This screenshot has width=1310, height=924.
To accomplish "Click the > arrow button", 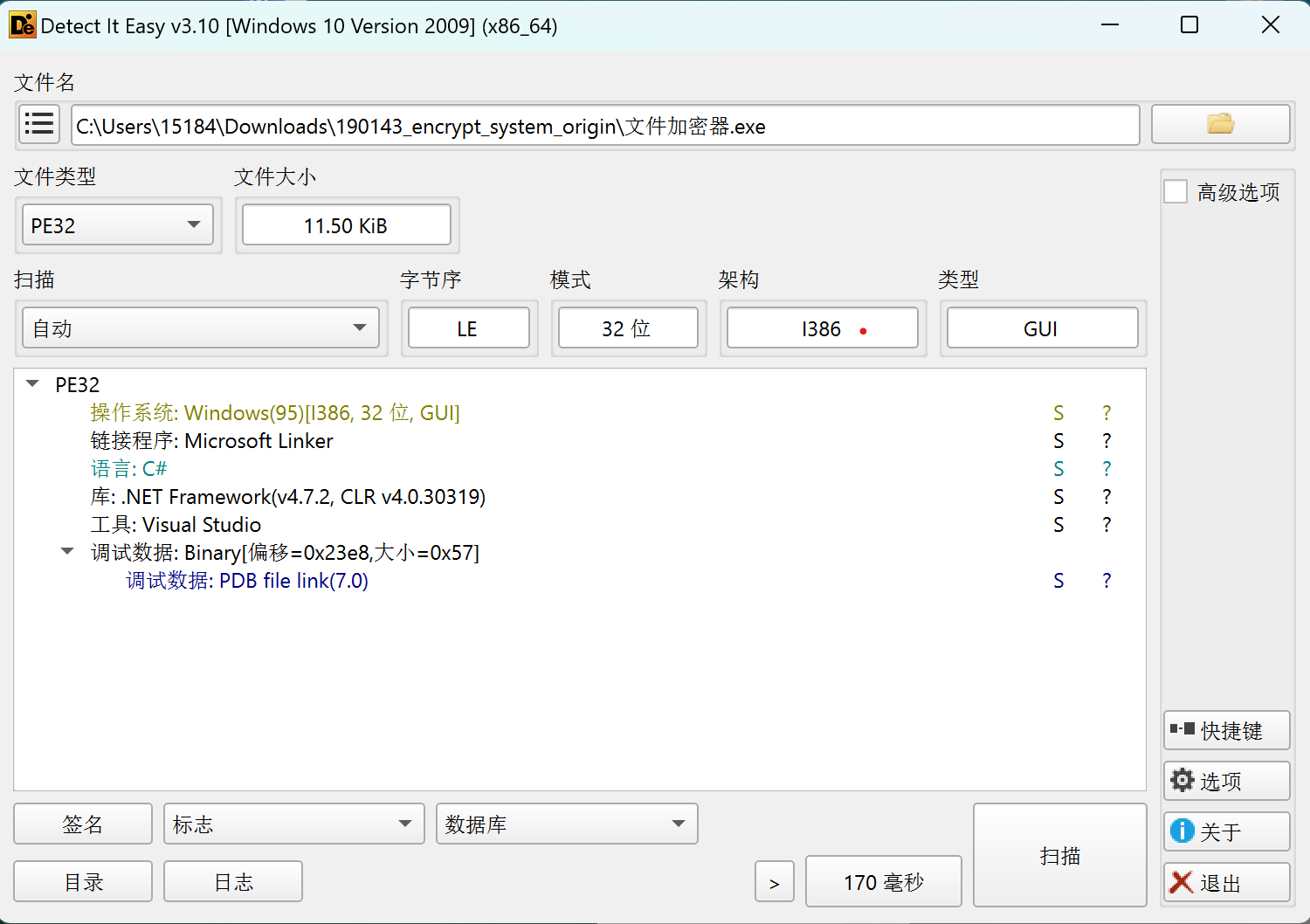I will point(775,882).
